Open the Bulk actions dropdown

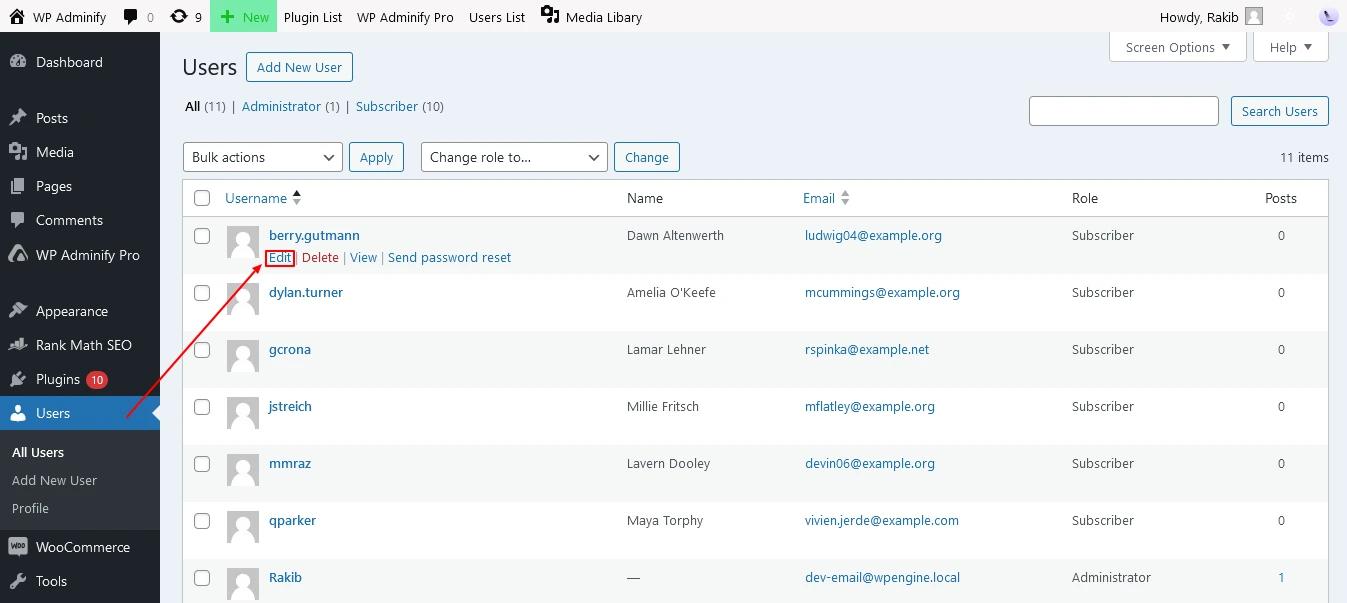coord(262,157)
